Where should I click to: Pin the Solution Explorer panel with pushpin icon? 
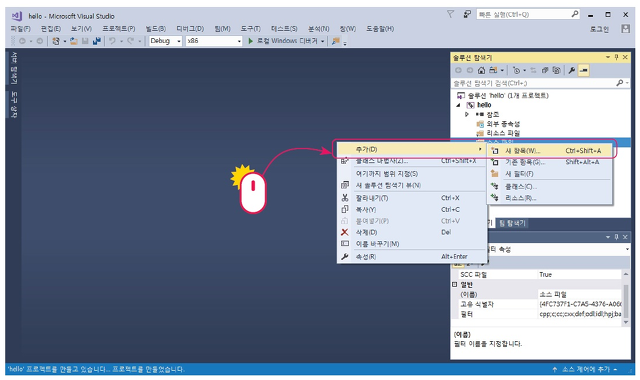coord(616,57)
